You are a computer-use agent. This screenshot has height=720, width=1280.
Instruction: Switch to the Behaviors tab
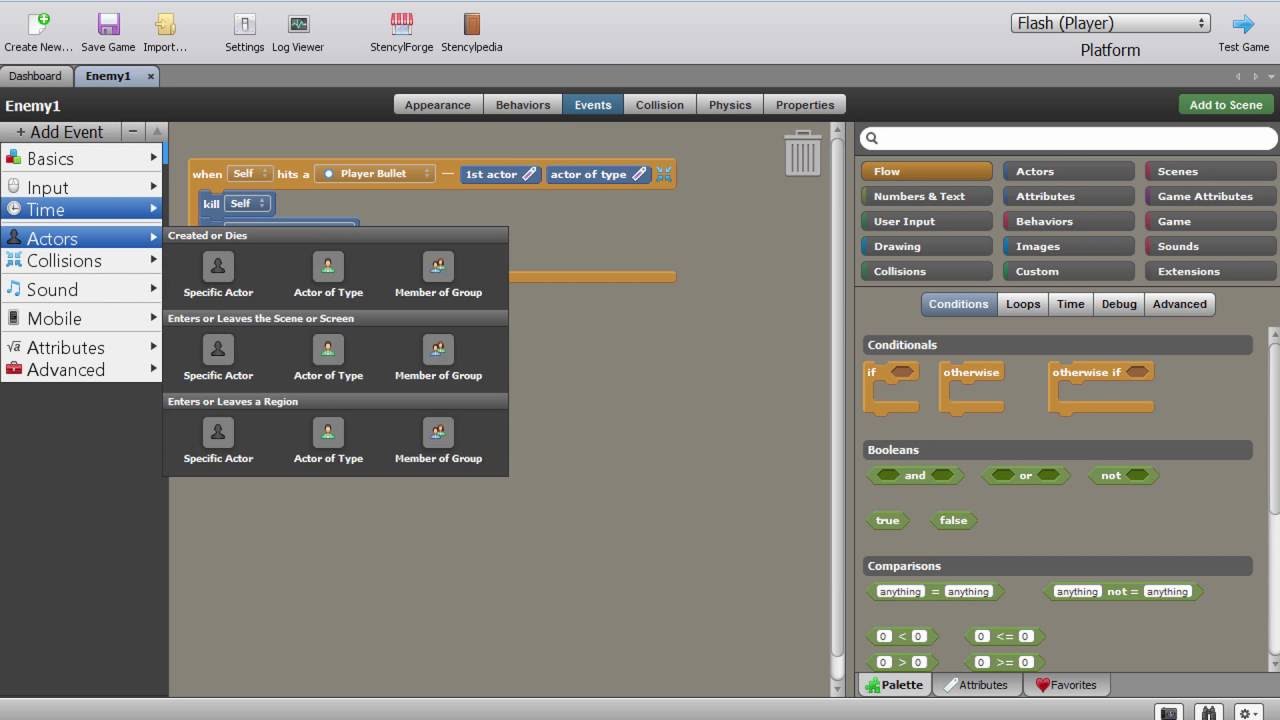point(523,105)
